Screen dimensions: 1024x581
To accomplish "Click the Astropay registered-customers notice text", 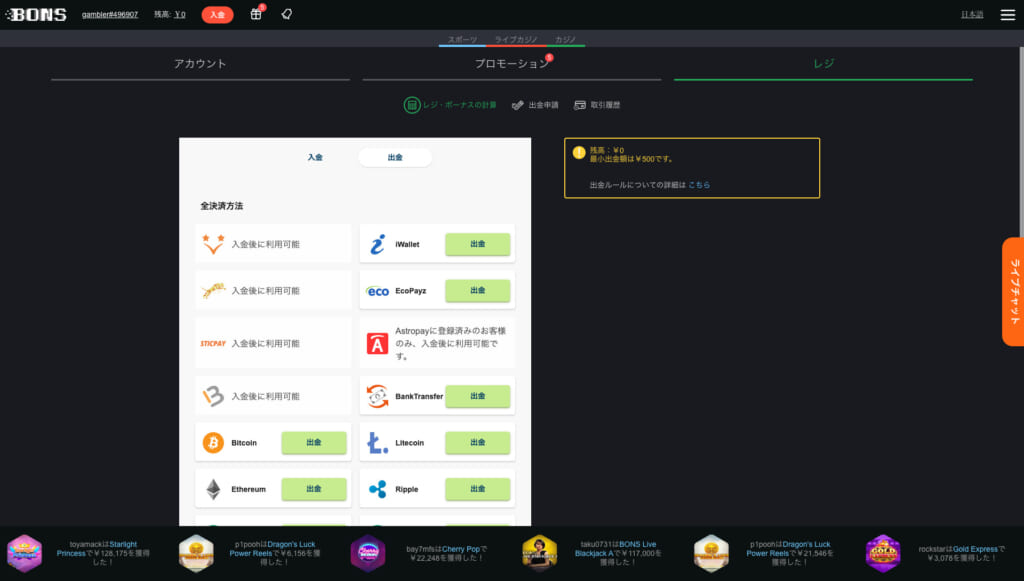I will click(x=451, y=343).
